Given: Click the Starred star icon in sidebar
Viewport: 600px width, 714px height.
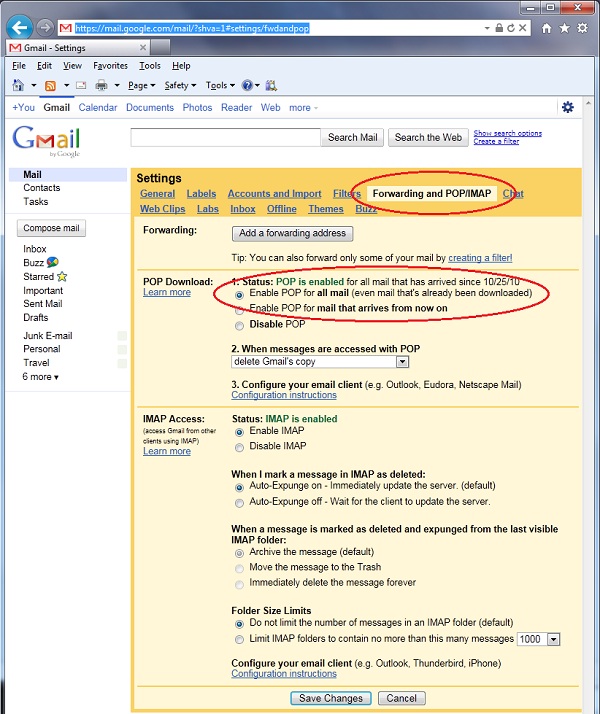Looking at the screenshot, I should point(62,276).
